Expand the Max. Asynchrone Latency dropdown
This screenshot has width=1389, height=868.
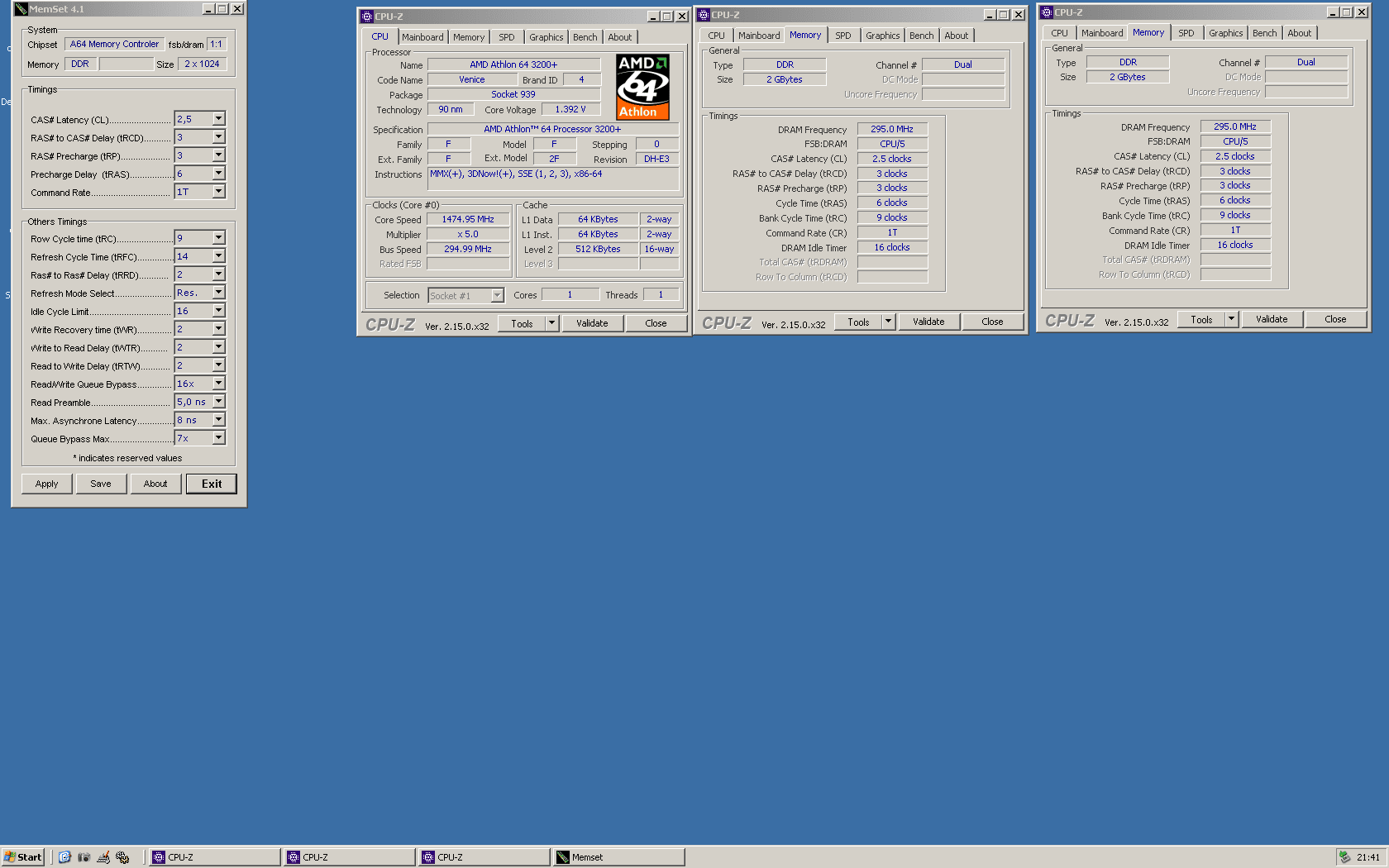[219, 420]
